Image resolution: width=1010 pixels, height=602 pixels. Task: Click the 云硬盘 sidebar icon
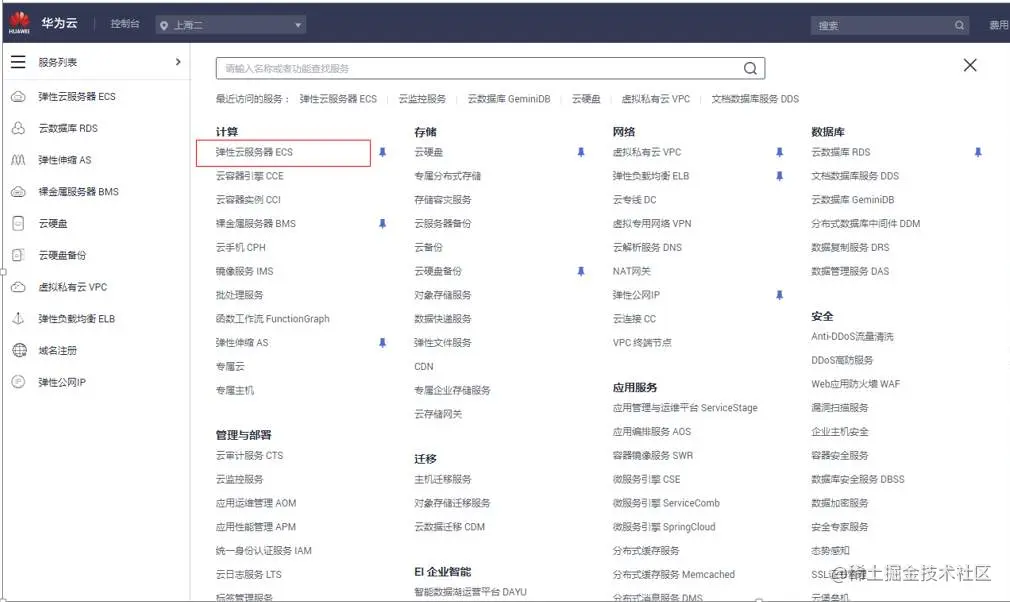[x=19, y=223]
